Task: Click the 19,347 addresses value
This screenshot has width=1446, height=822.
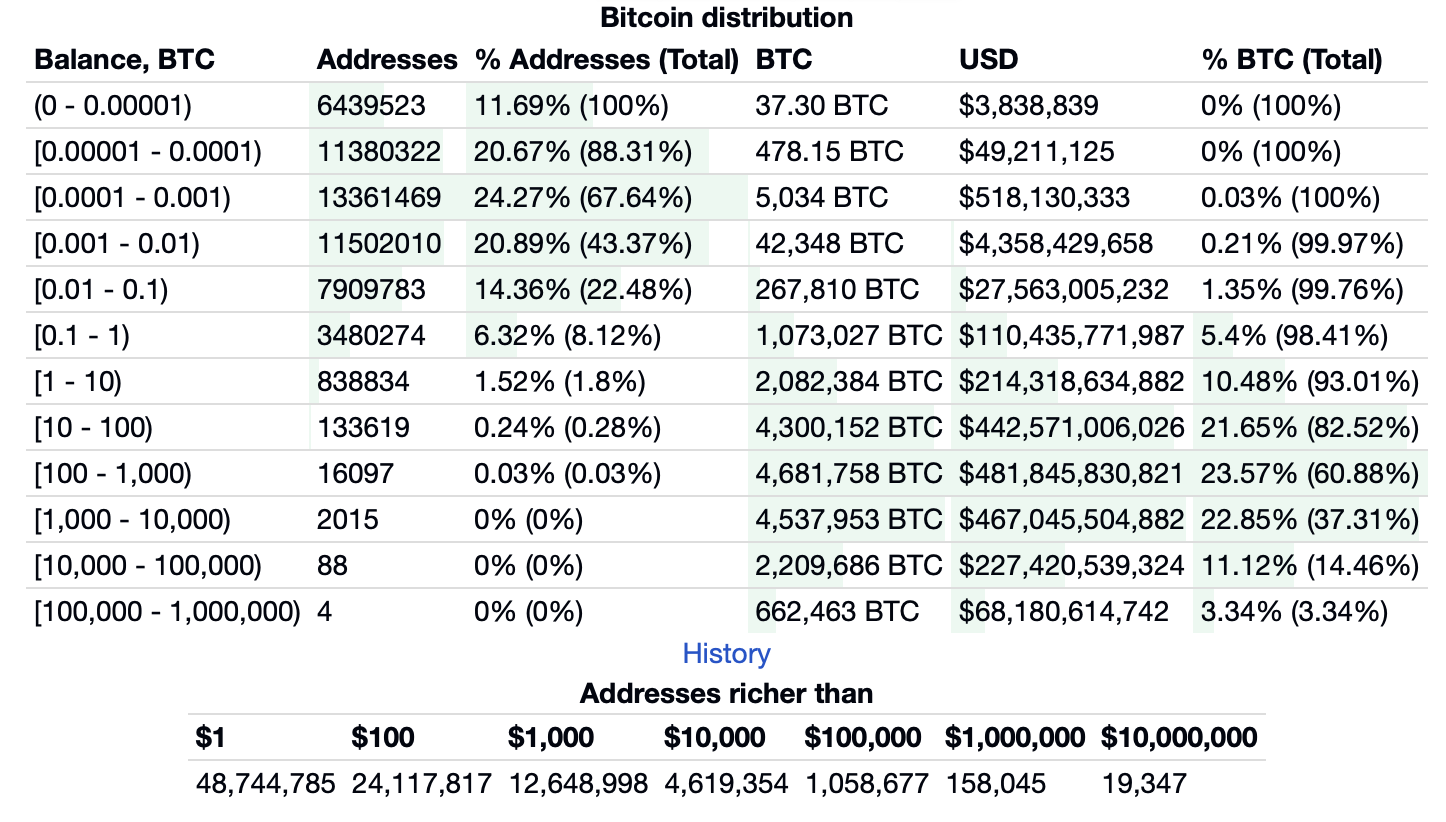Action: 1144,783
